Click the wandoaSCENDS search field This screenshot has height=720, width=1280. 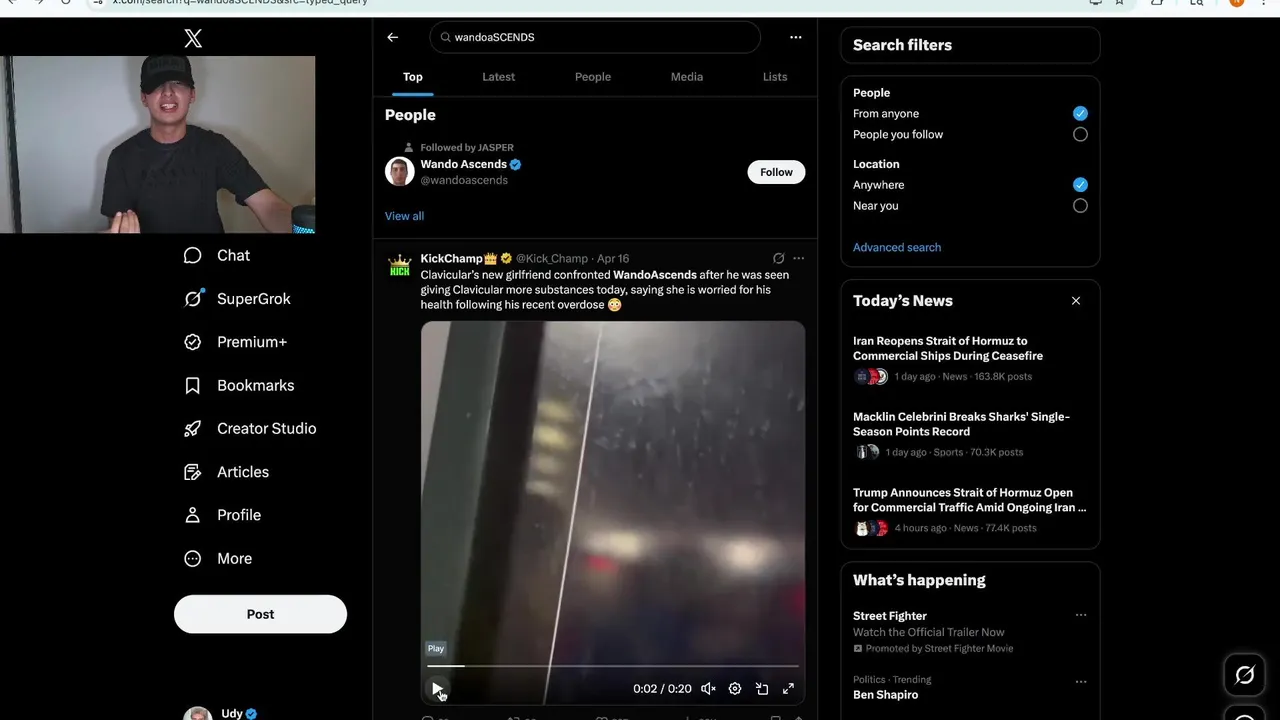click(x=595, y=37)
